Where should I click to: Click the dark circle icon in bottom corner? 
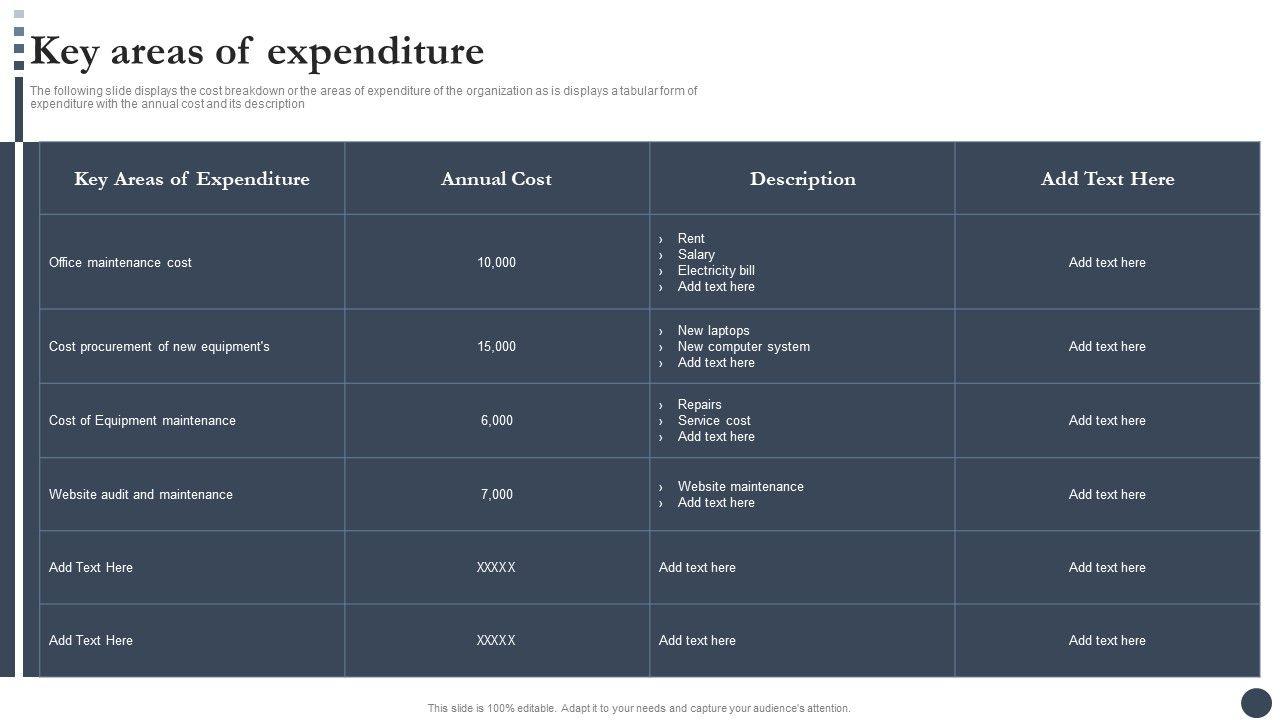point(1256,703)
